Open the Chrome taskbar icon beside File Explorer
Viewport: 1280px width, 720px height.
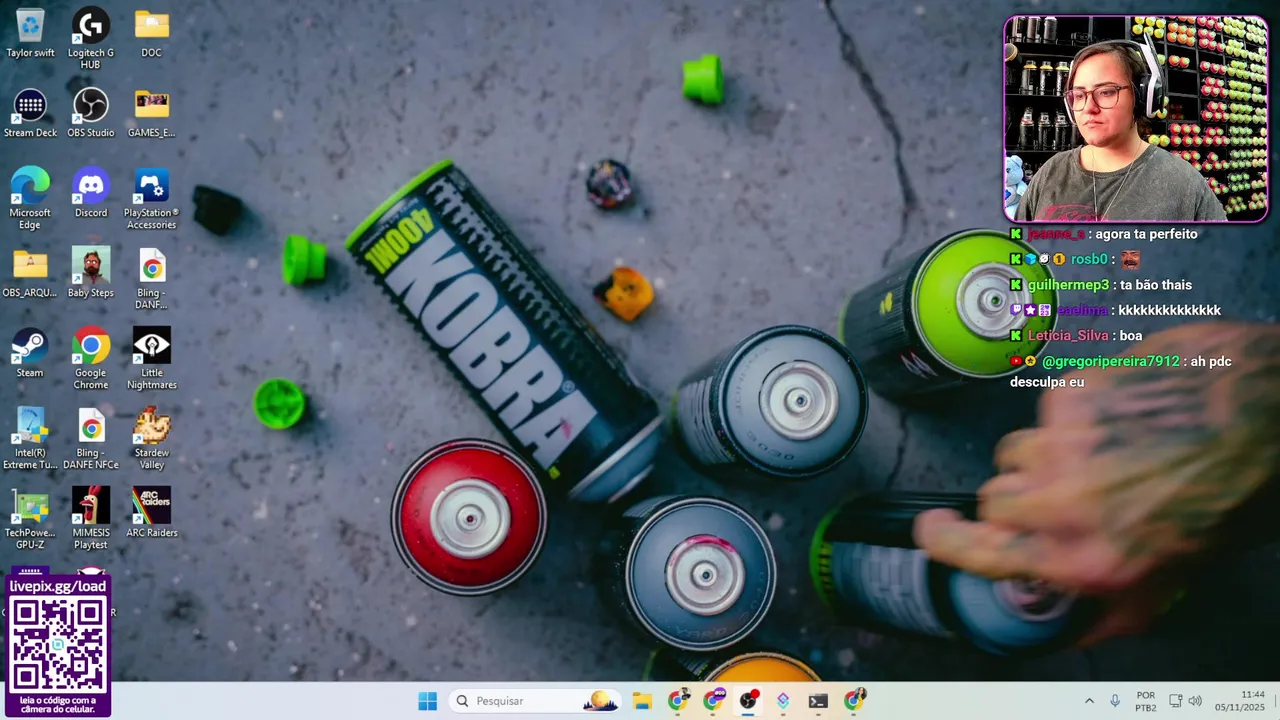(x=678, y=701)
